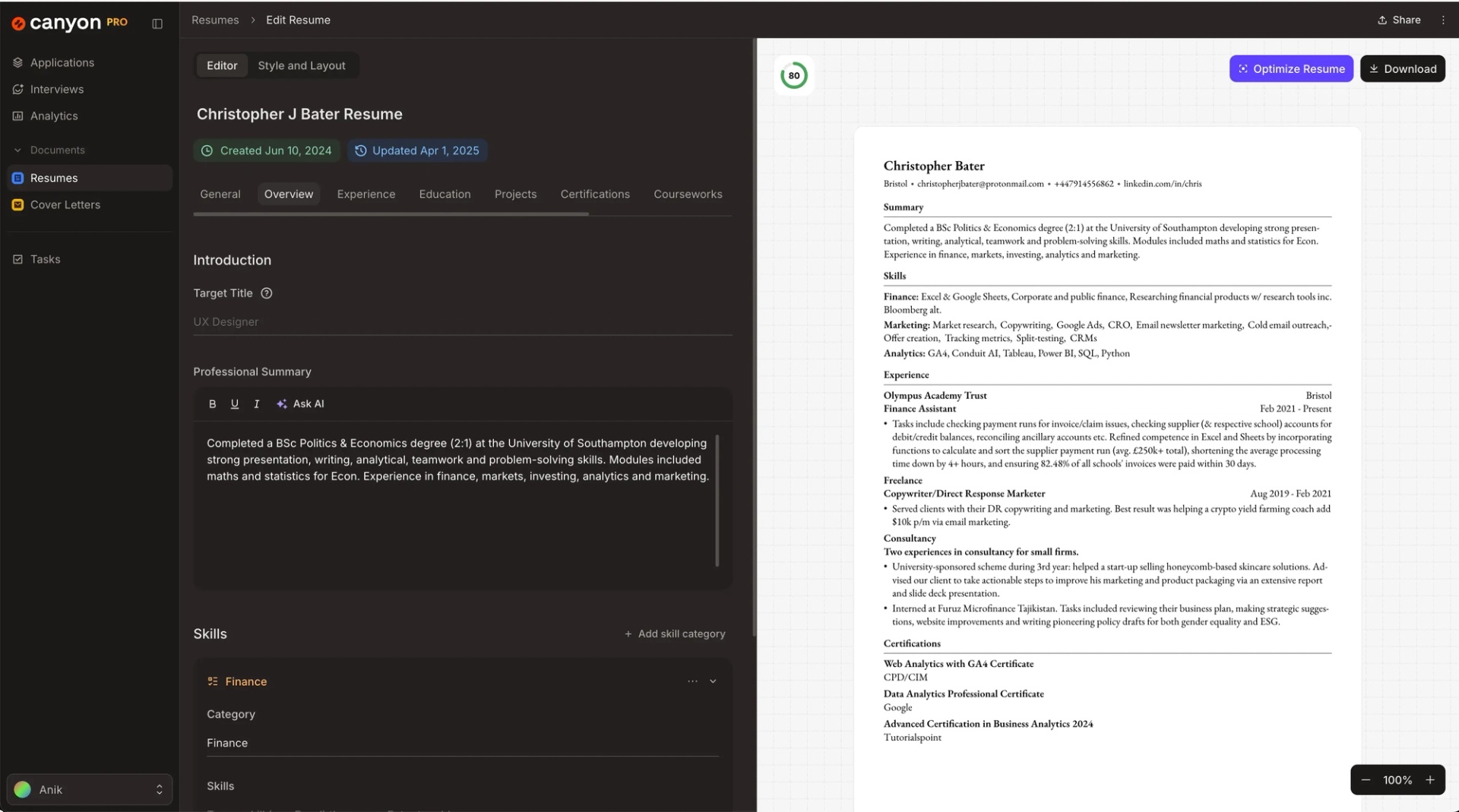Open Finance skill category options menu
Image resolution: width=1459 pixels, height=812 pixels.
click(692, 681)
